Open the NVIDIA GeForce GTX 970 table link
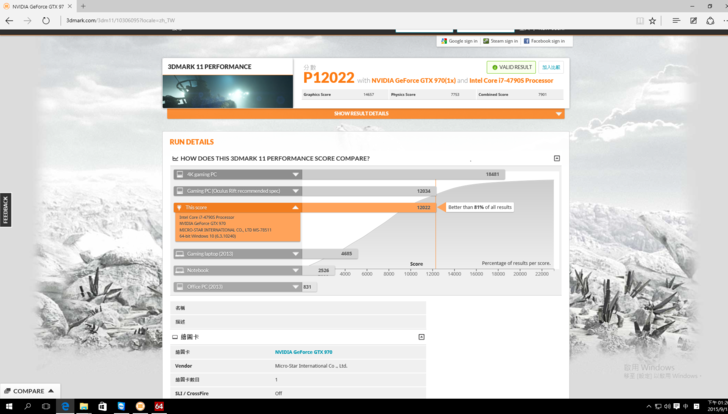 click(x=303, y=352)
